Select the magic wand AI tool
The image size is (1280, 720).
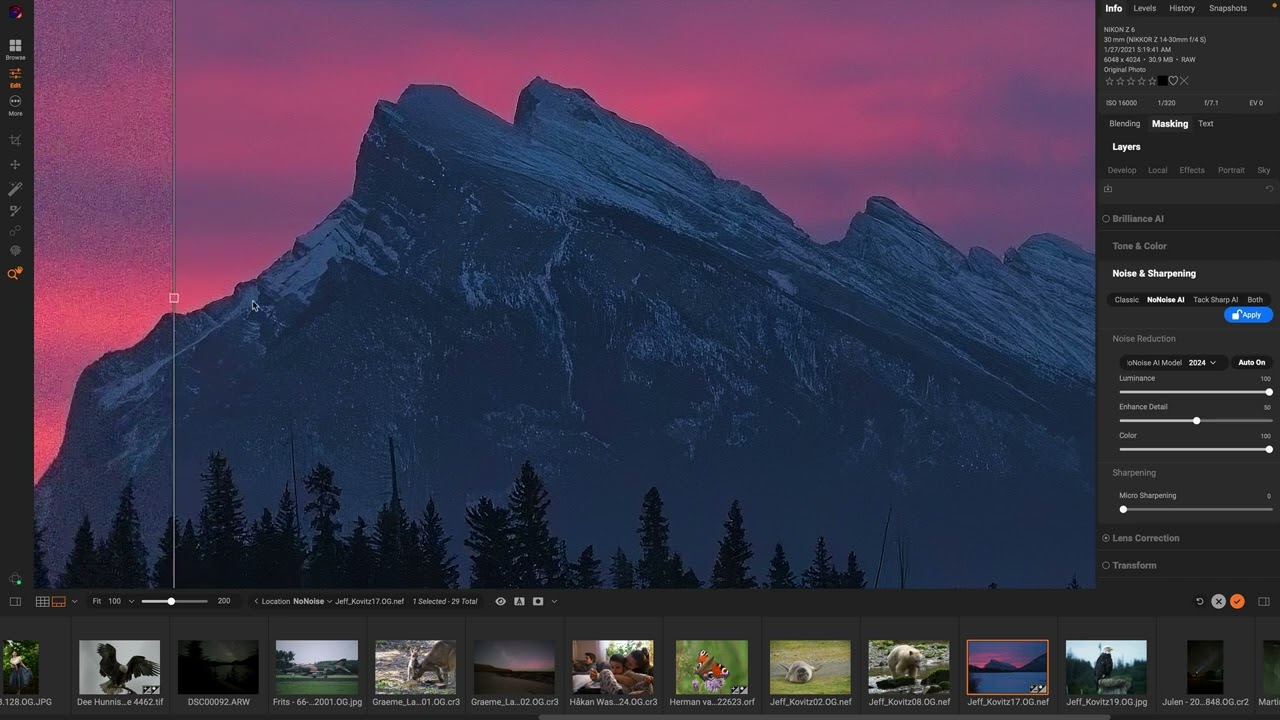click(15, 188)
